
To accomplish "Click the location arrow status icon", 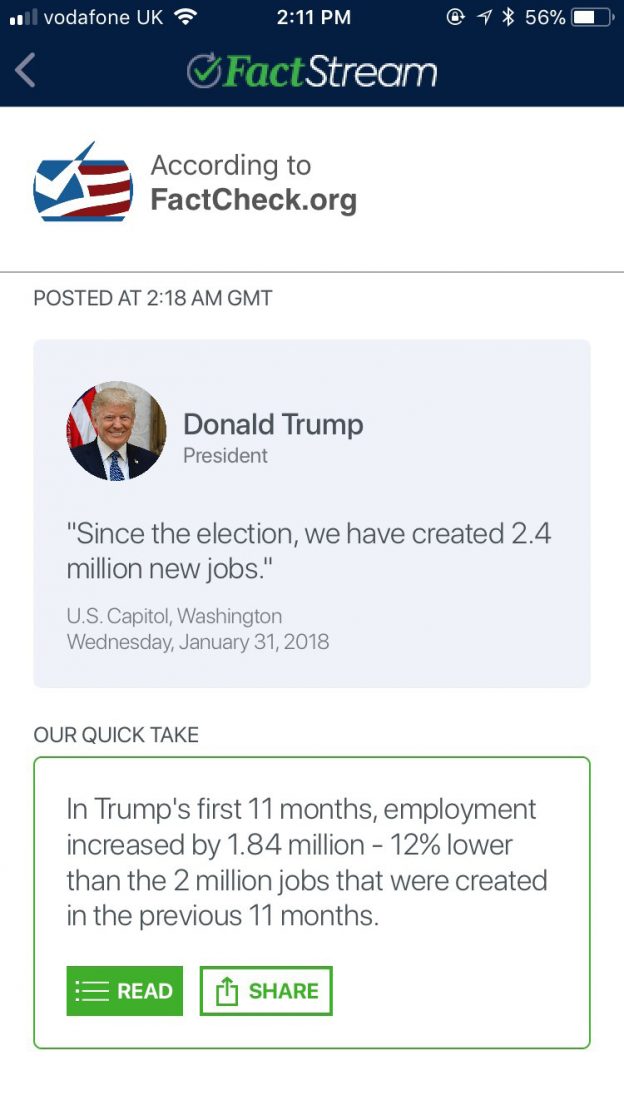I will pos(484,17).
